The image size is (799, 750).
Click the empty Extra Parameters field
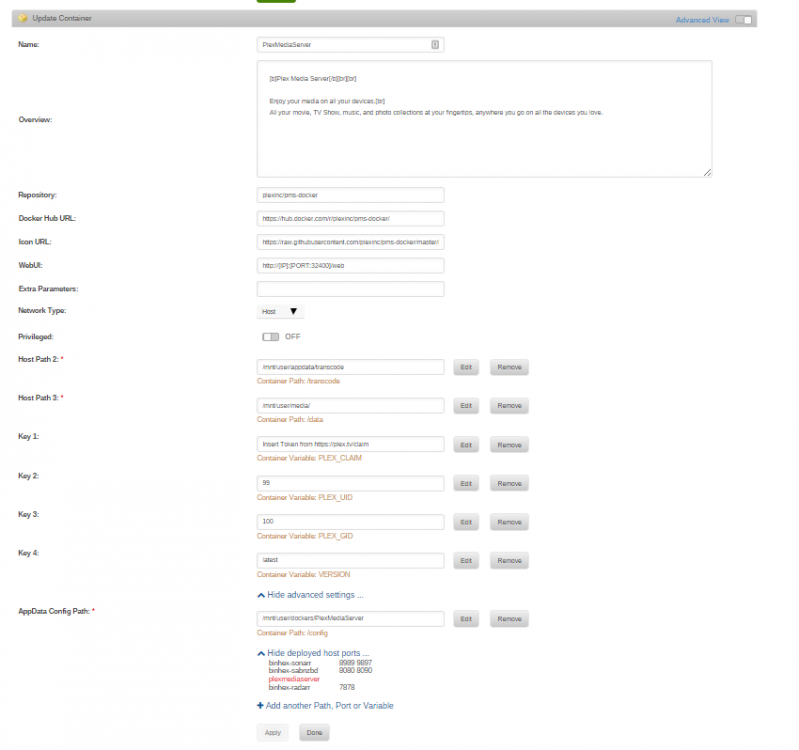tap(351, 289)
